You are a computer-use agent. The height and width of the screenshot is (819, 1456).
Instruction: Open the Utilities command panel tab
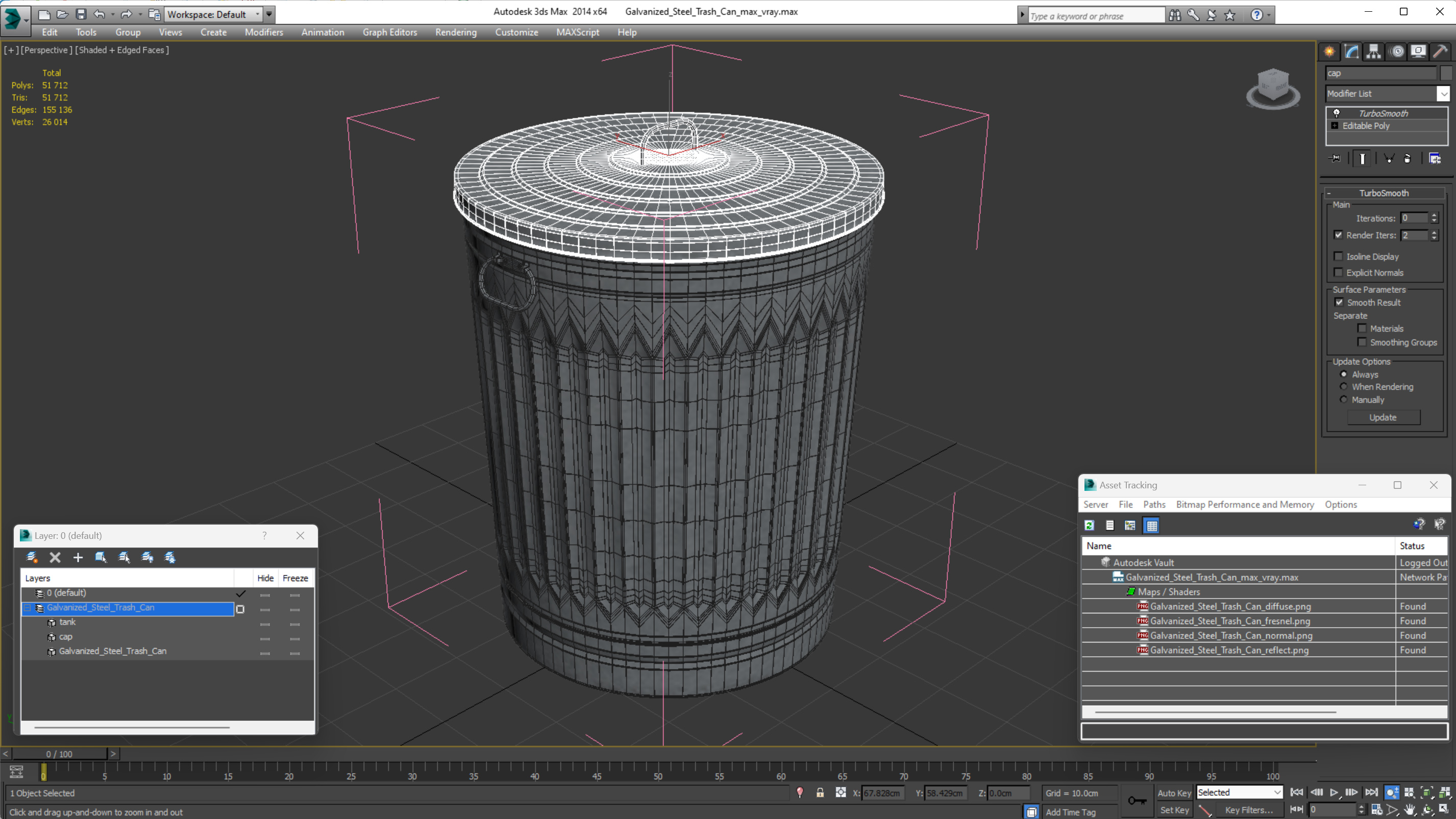click(1441, 52)
